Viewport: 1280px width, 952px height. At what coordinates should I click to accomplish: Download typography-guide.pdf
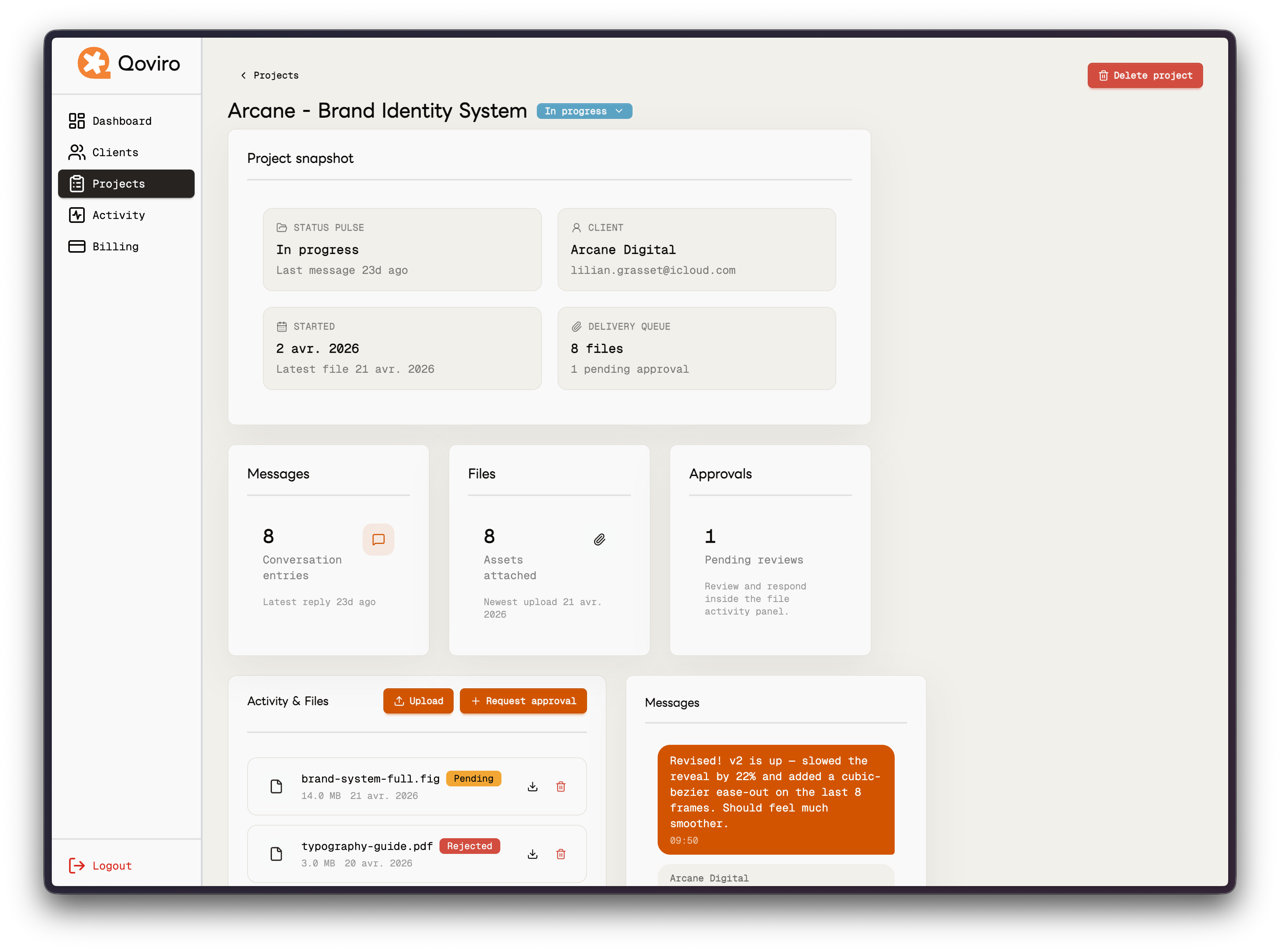[x=532, y=854]
